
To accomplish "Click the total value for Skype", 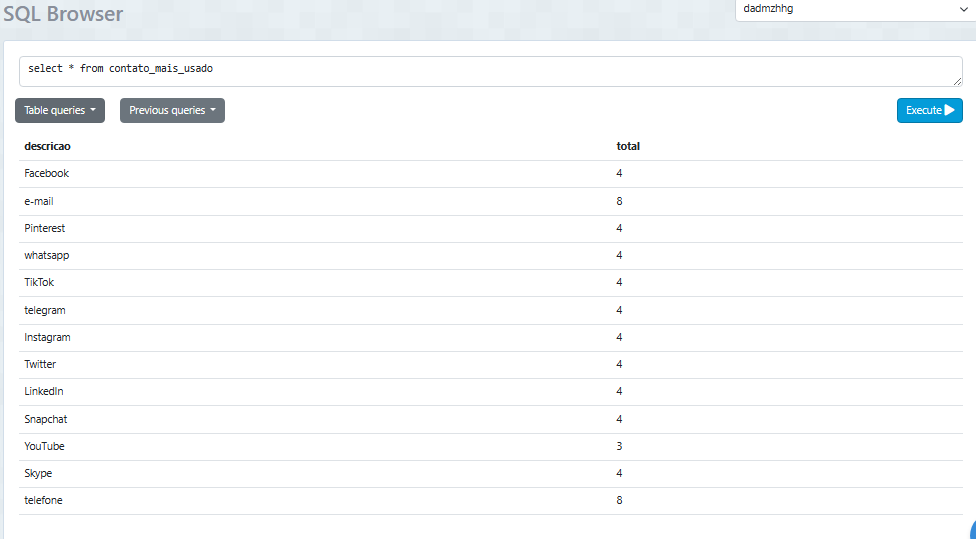I will click(x=619, y=474).
